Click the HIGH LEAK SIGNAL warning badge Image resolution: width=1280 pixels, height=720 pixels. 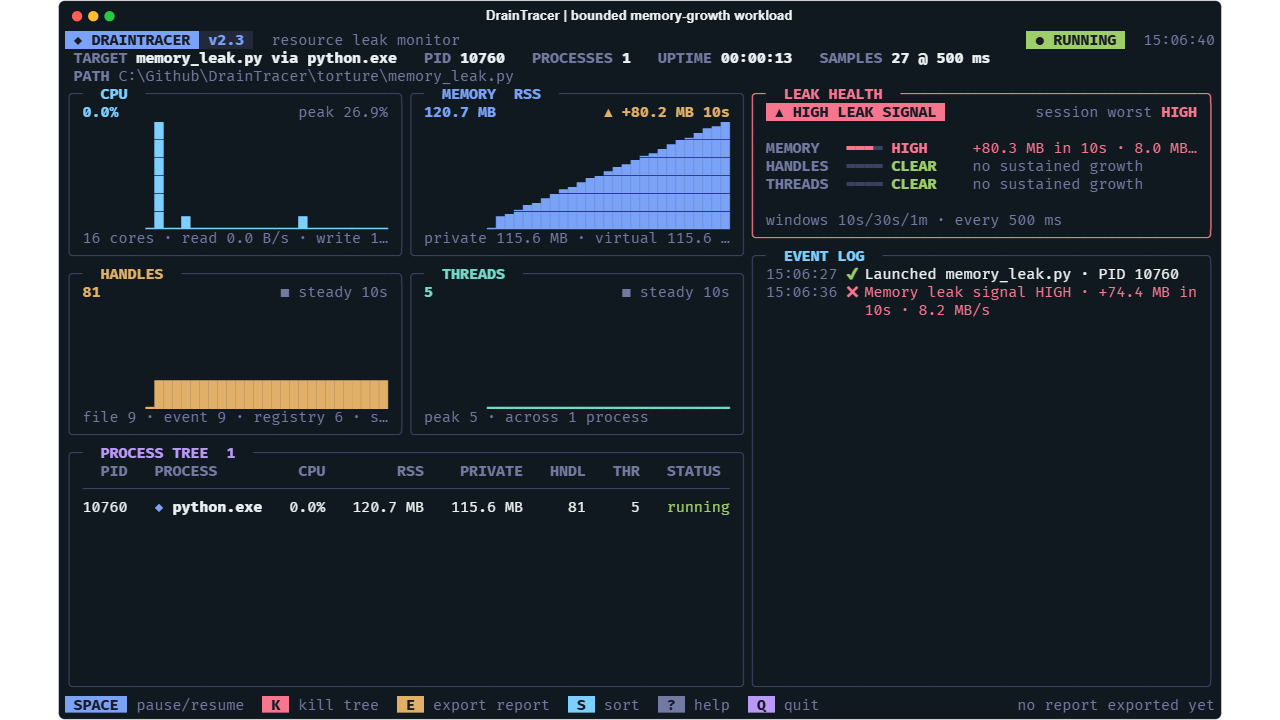pyautogui.click(x=855, y=112)
